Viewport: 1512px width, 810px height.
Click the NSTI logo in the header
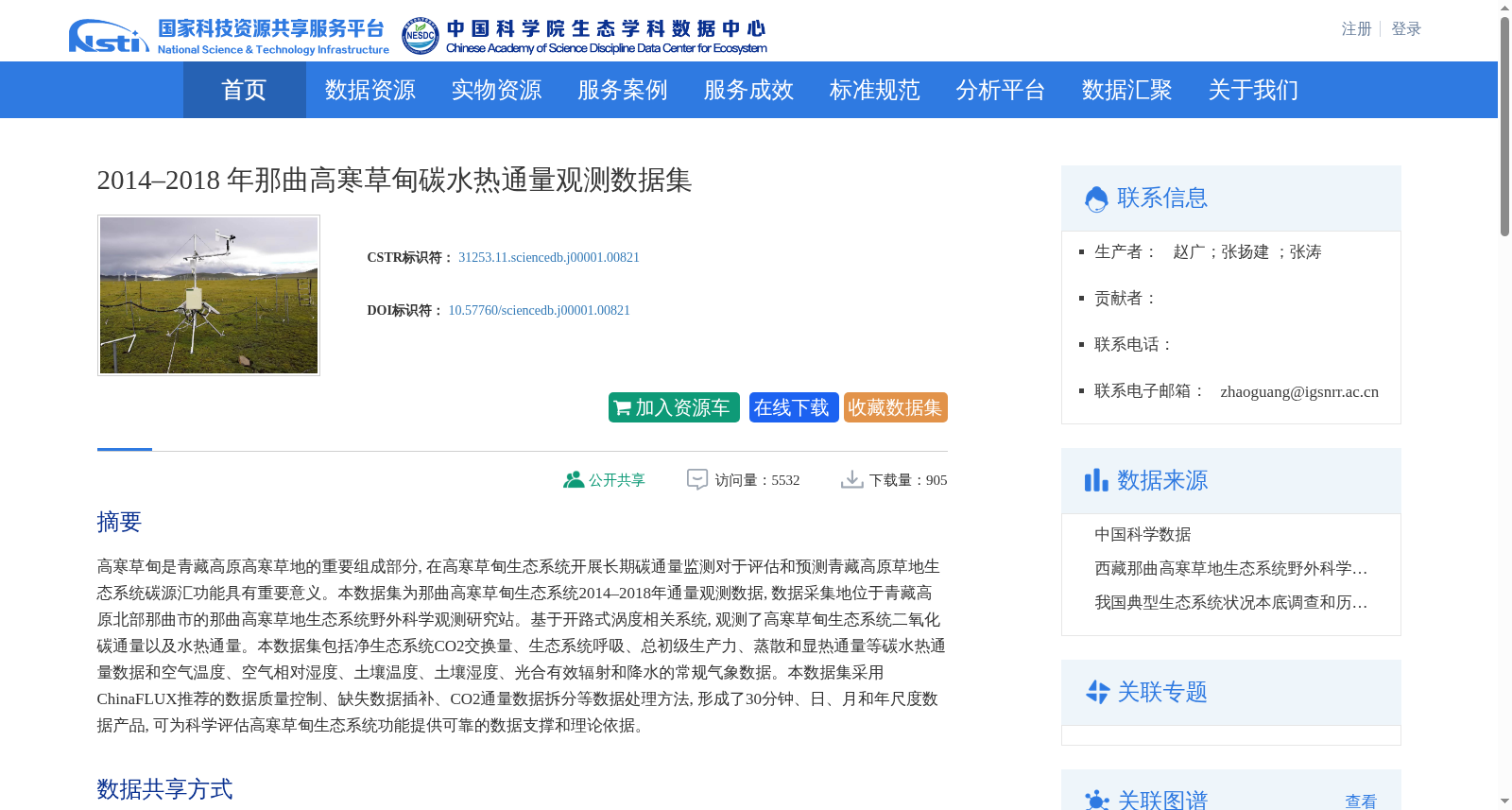[109, 36]
